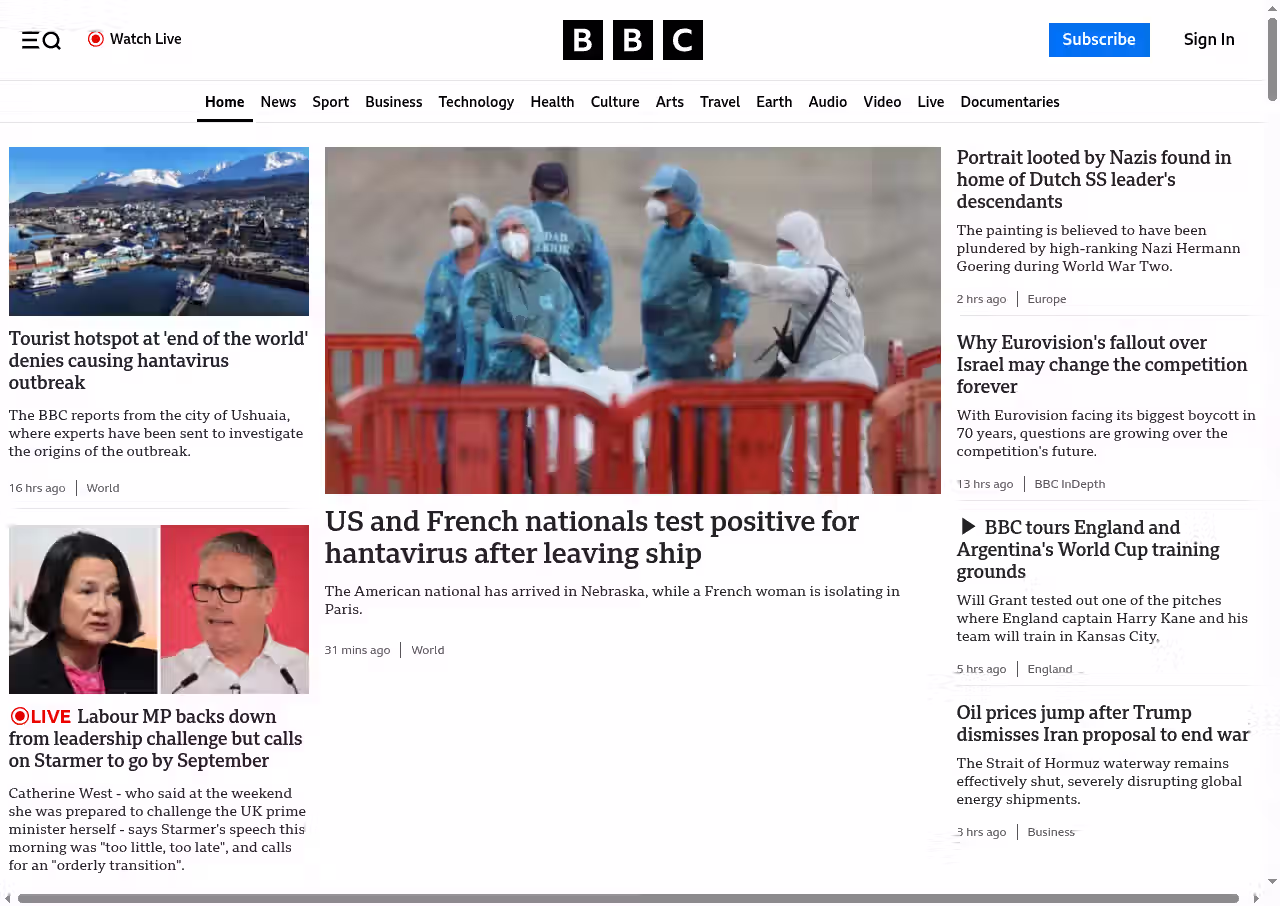Click the horizontal scrollbar left arrow

pos(8,898)
